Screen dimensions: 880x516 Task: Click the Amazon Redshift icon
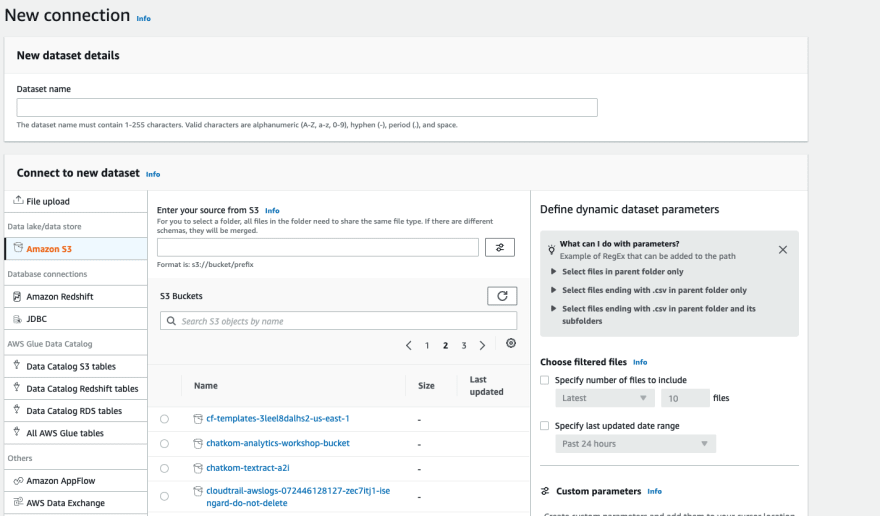pos(17,296)
